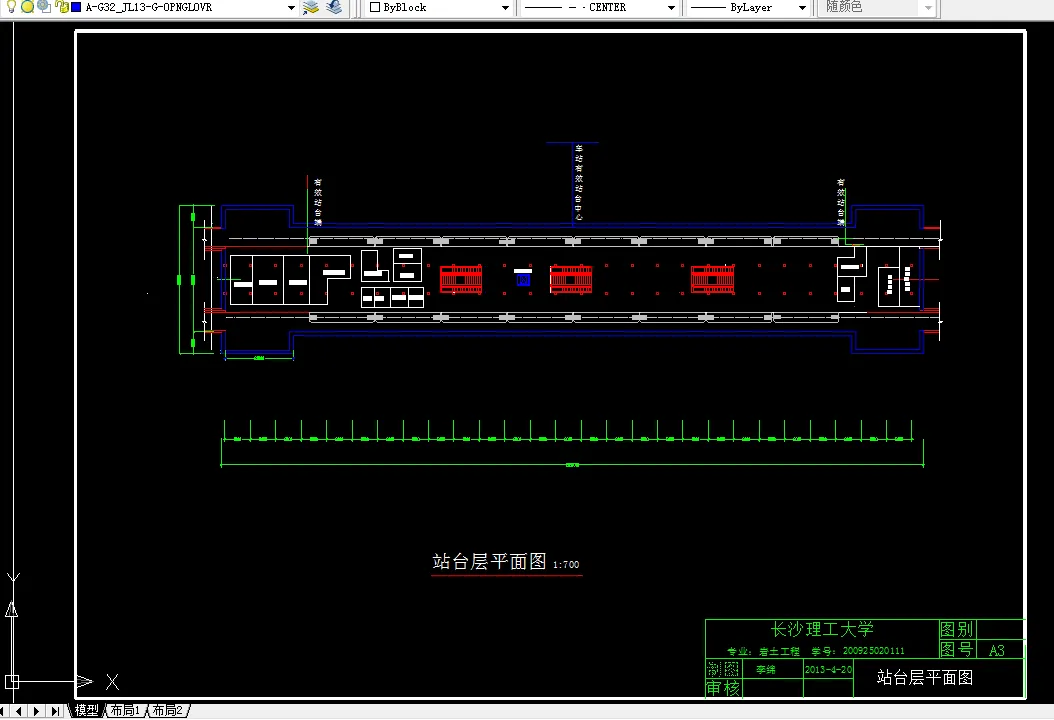This screenshot has width=1054, height=720.
Task: Select the 2013-4-20 date text
Action: click(828, 670)
